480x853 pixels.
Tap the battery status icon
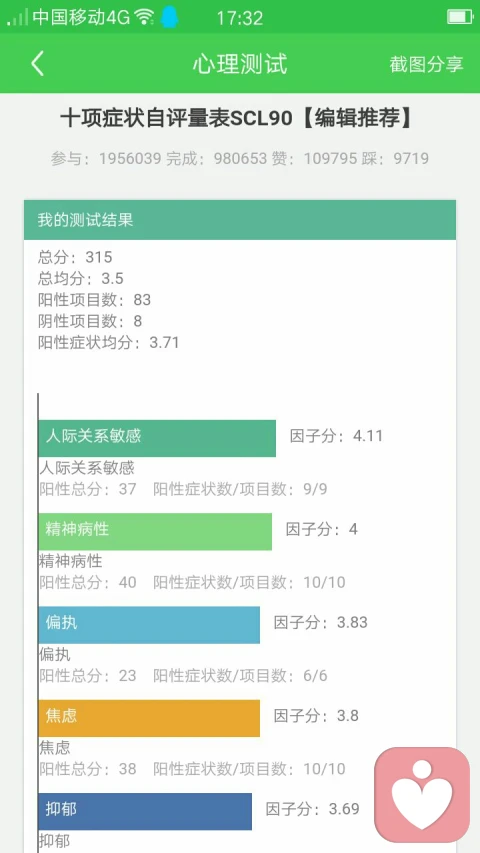459,17
